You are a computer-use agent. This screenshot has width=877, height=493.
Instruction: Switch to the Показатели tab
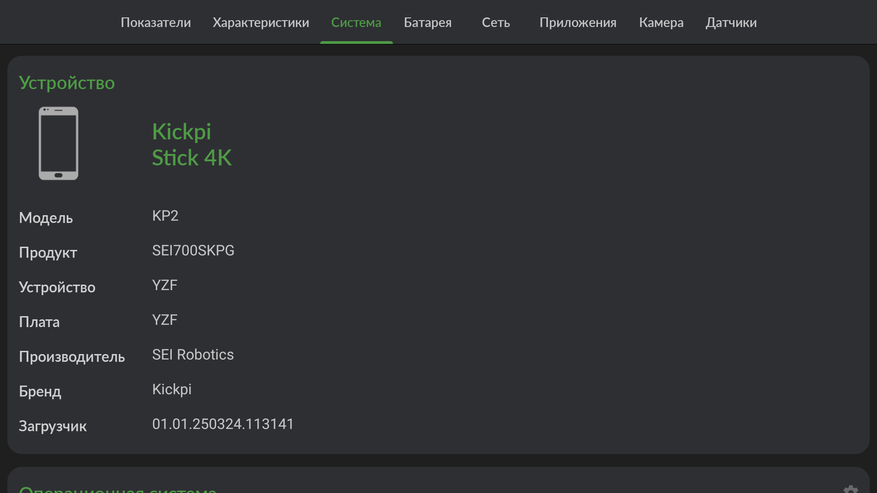tap(156, 22)
